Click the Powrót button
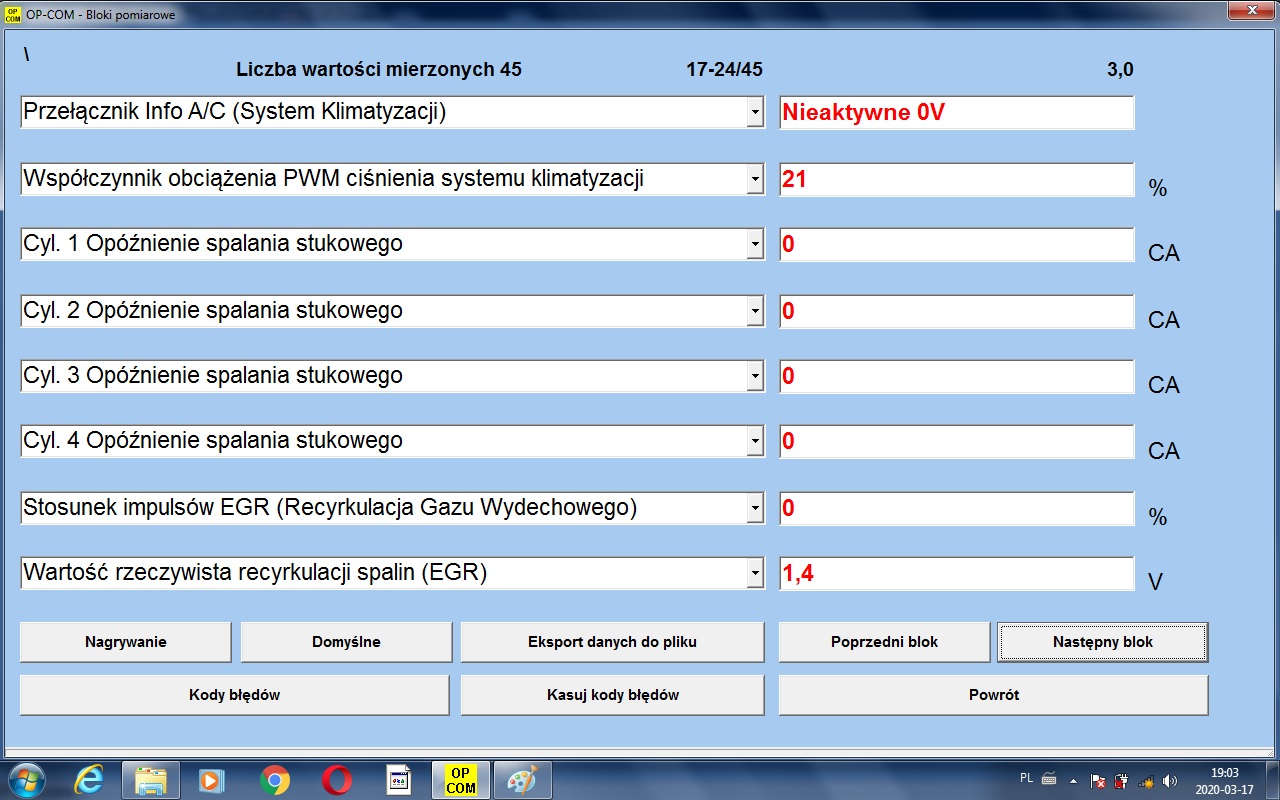The height and width of the screenshot is (800, 1280). (x=993, y=695)
